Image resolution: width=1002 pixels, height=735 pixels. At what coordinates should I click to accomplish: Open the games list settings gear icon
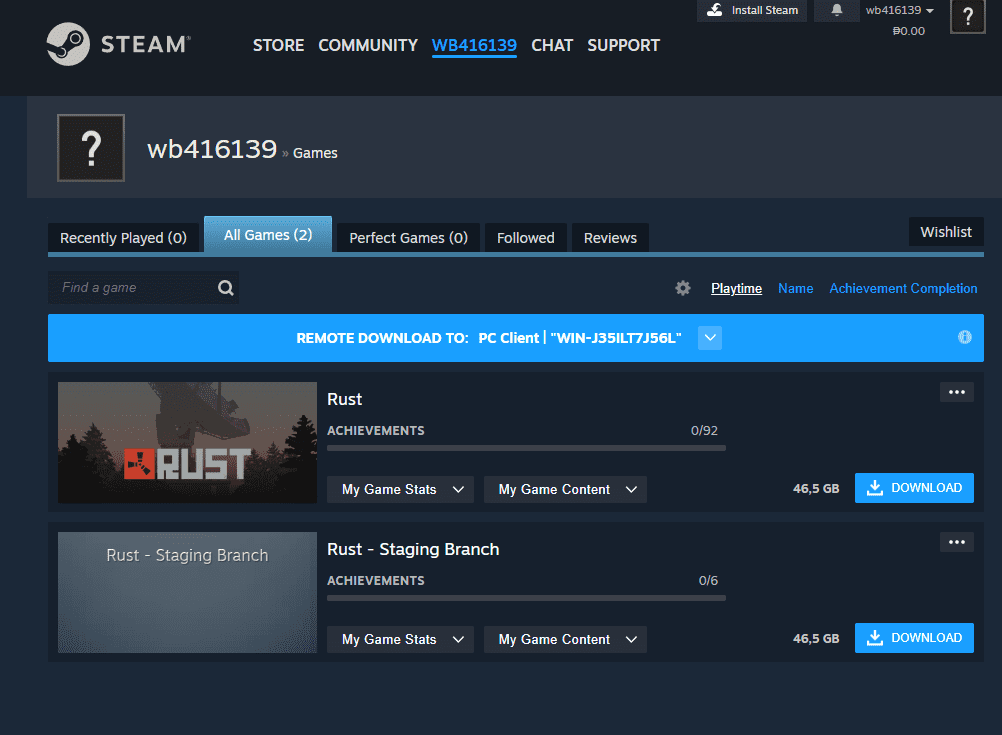coord(683,288)
